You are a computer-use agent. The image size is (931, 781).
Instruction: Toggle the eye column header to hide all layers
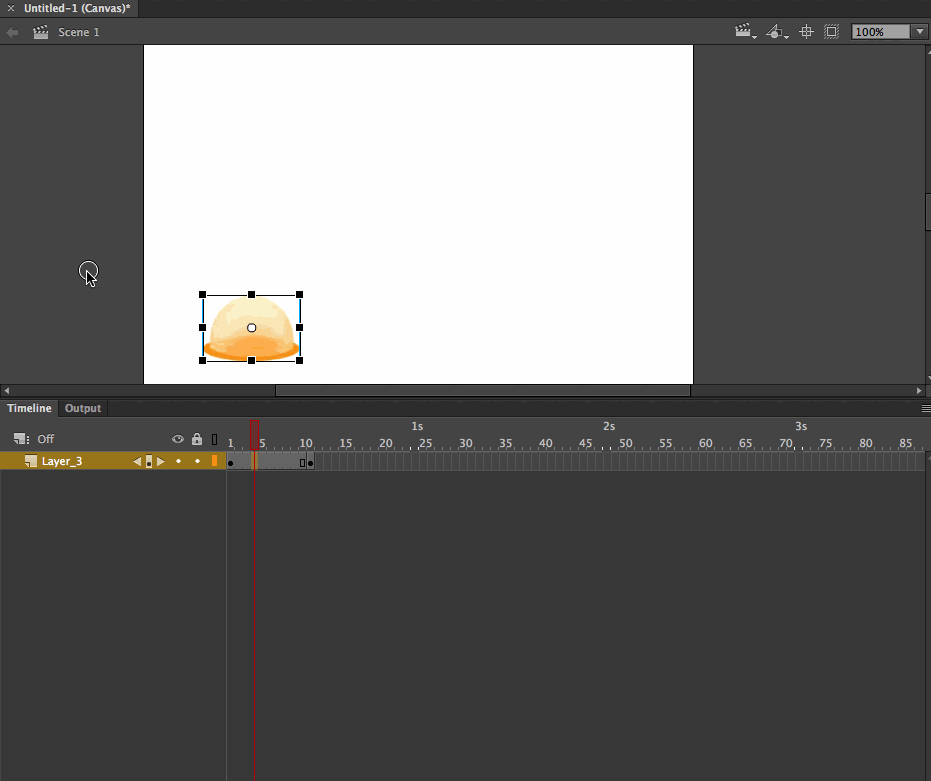point(178,439)
